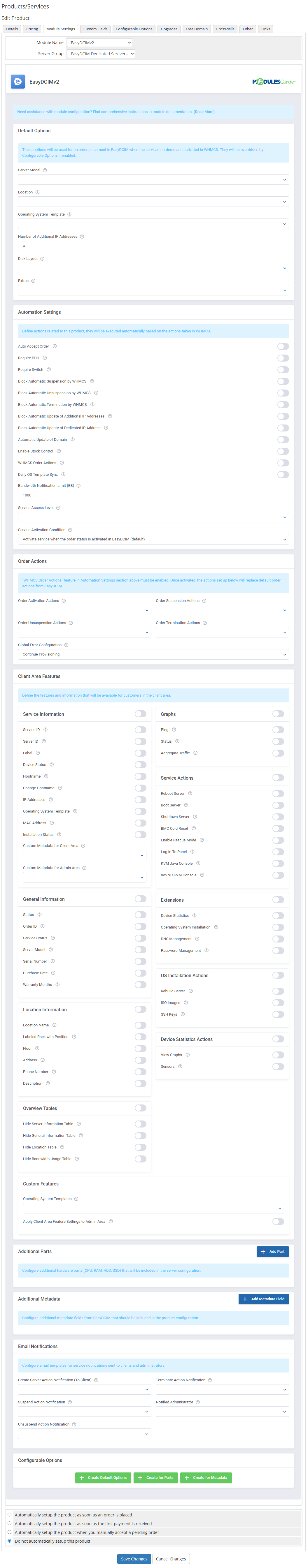Viewport: 308px width, 1568px height.
Task: Click help icon beside Operating System Template default option
Action: pyautogui.click(x=69, y=214)
